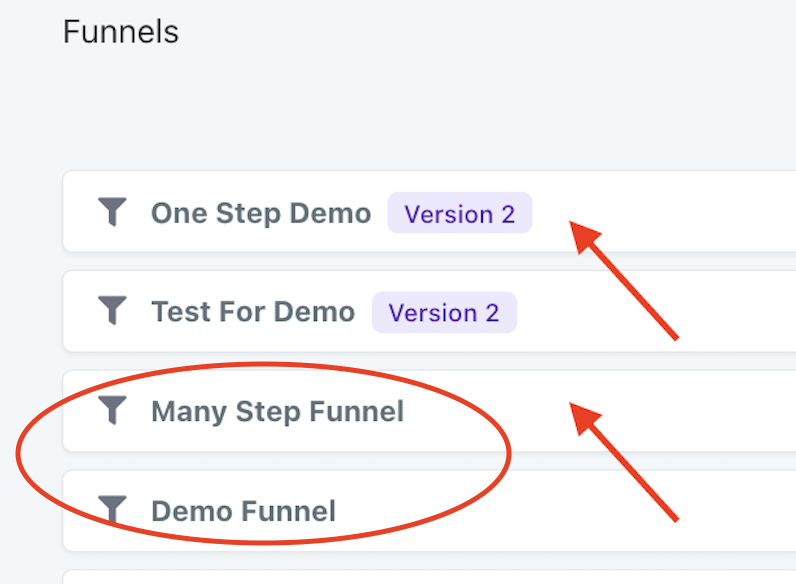
Task: Click the funnel icon beside One Step Demo
Action: point(113,212)
